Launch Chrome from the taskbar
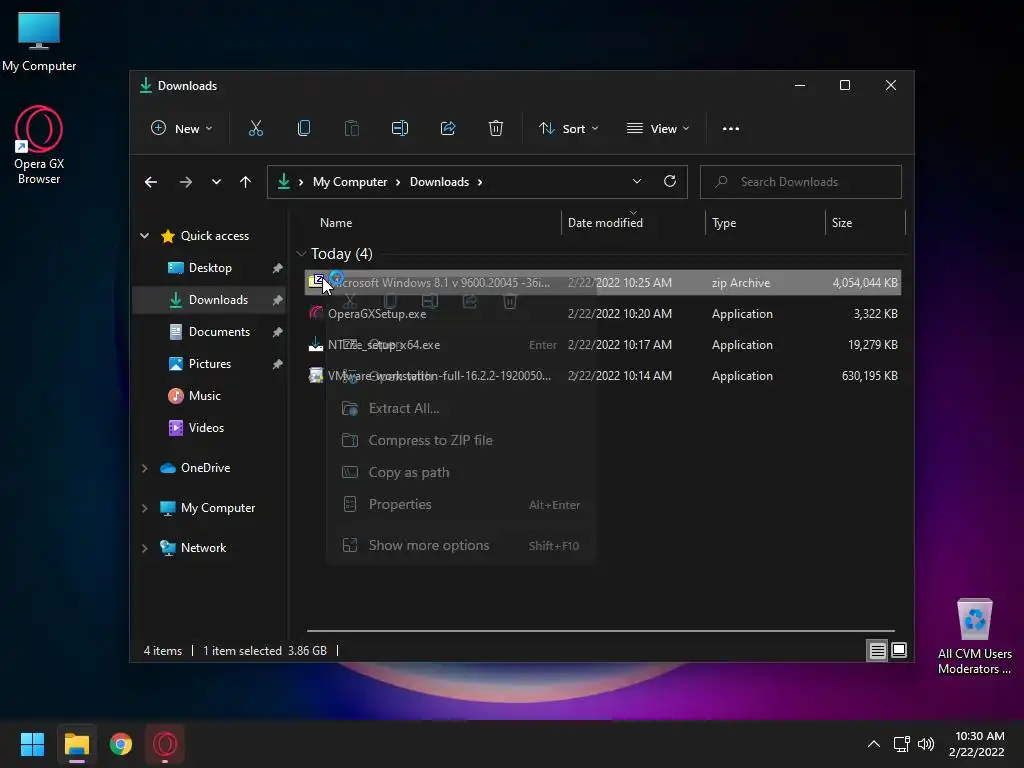Image resolution: width=1024 pixels, height=768 pixels. [121, 744]
